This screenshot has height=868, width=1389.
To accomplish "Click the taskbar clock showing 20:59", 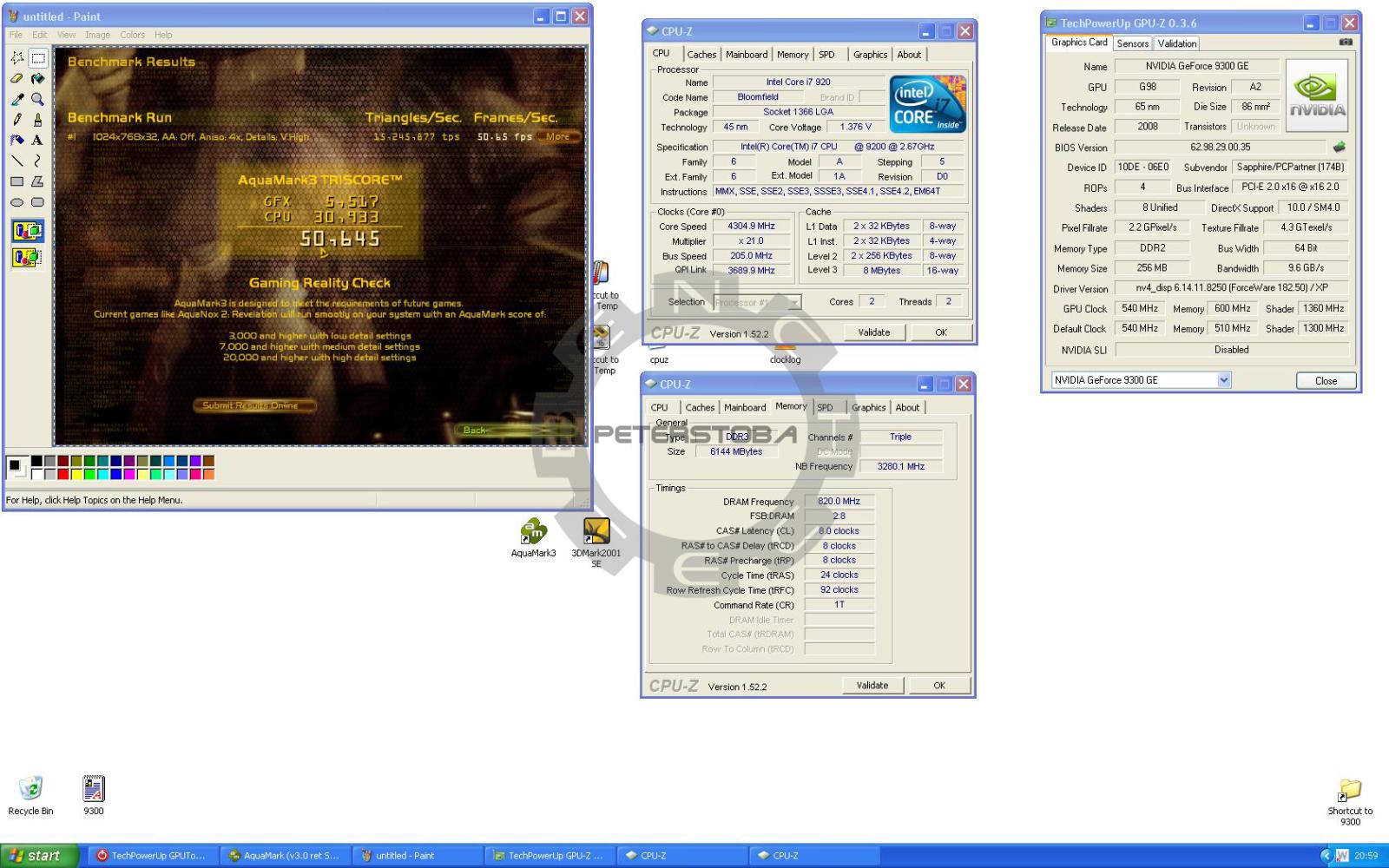I will pyautogui.click(x=1366, y=856).
